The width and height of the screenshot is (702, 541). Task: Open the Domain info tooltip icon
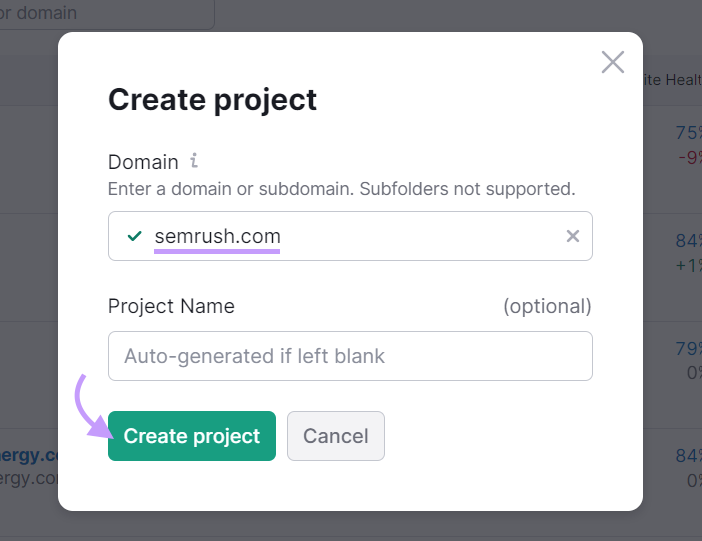194,160
